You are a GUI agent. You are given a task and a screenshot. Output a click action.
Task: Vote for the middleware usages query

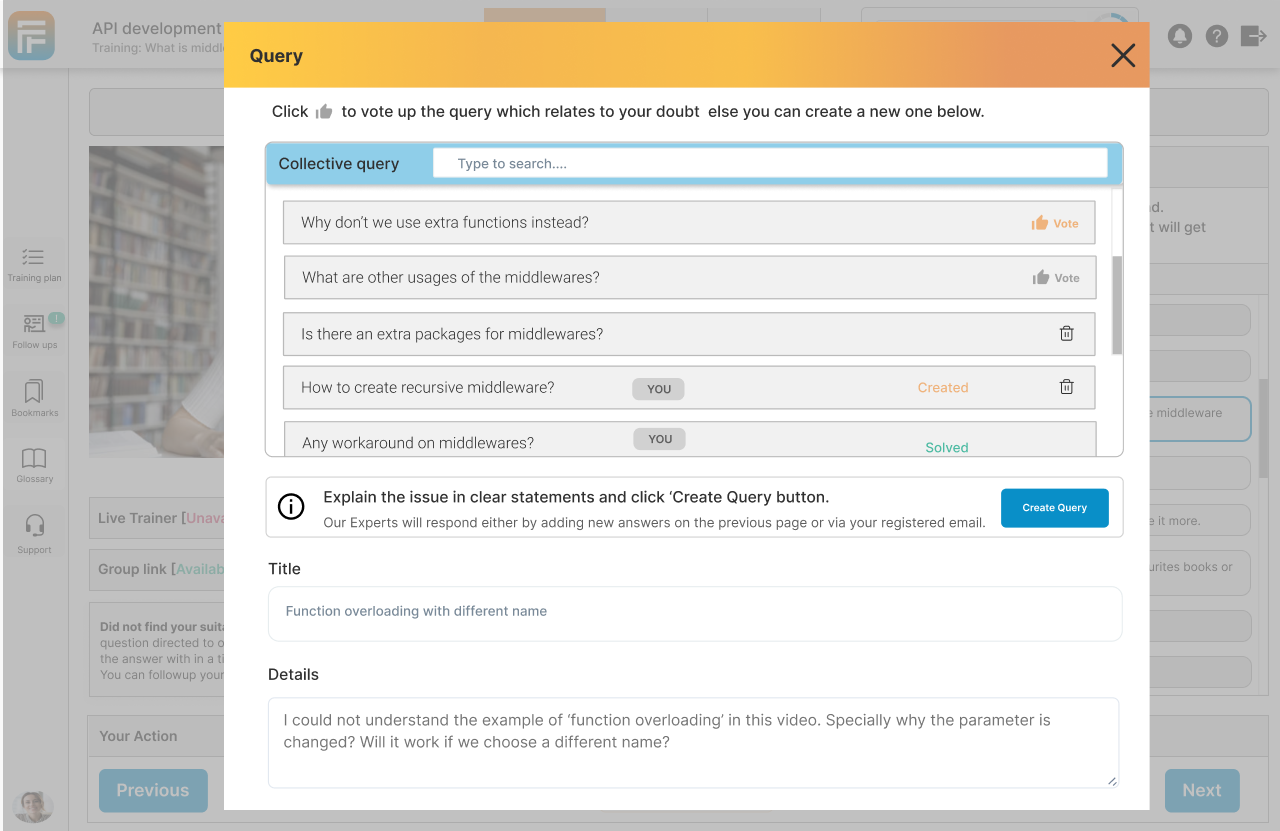(x=1056, y=277)
